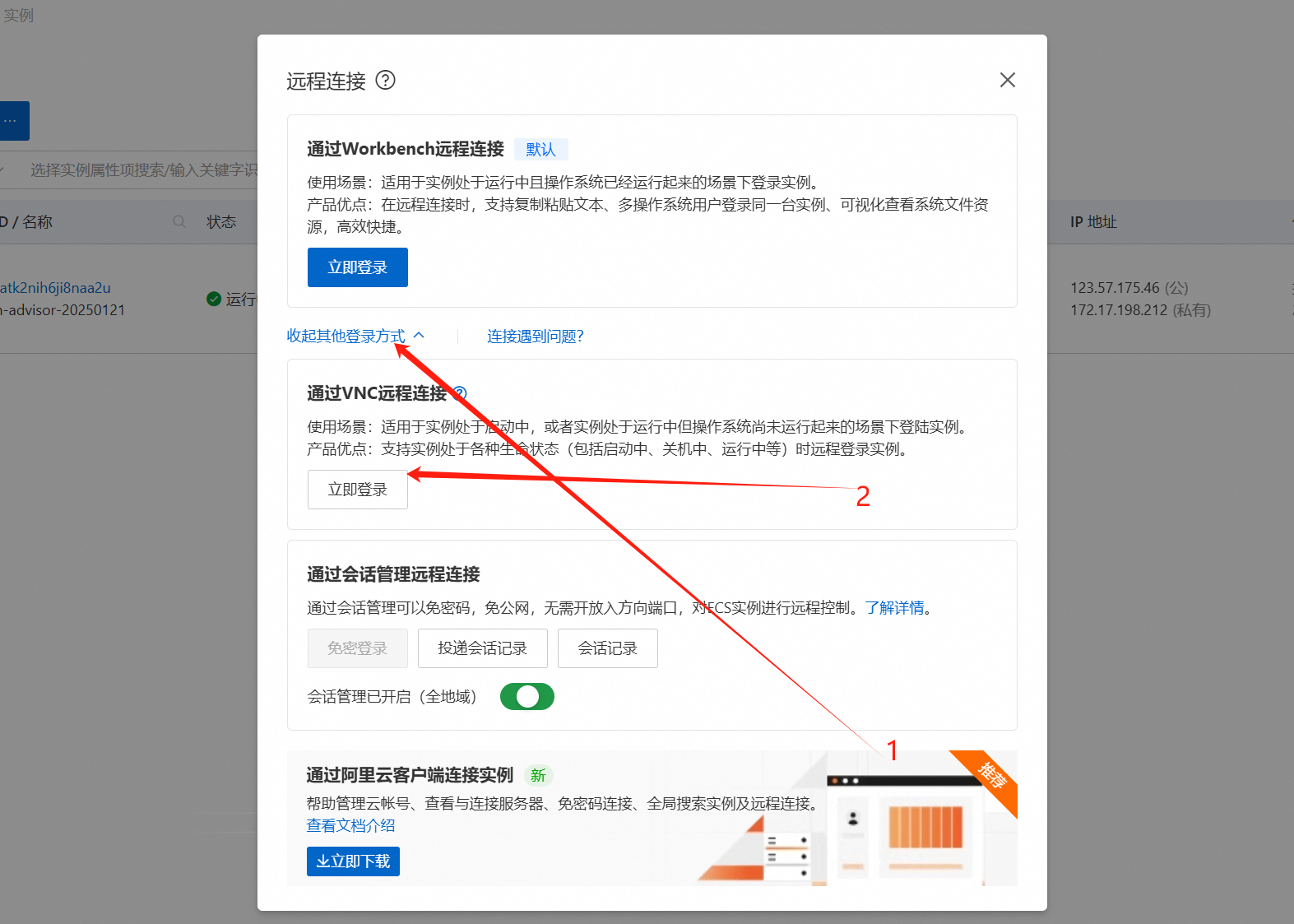Click the blue ellipsis more button
Viewport: 1294px width, 924px height.
click(x=13, y=121)
